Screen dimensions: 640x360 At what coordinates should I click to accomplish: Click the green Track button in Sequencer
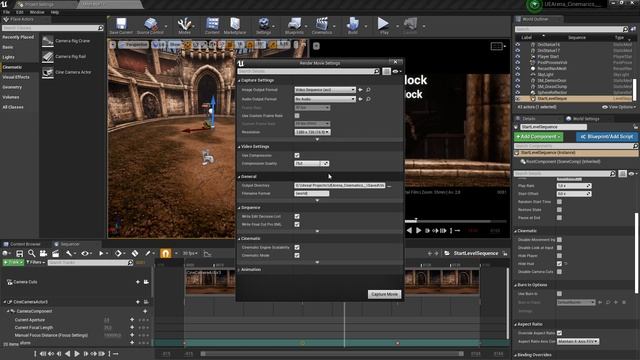13,262
